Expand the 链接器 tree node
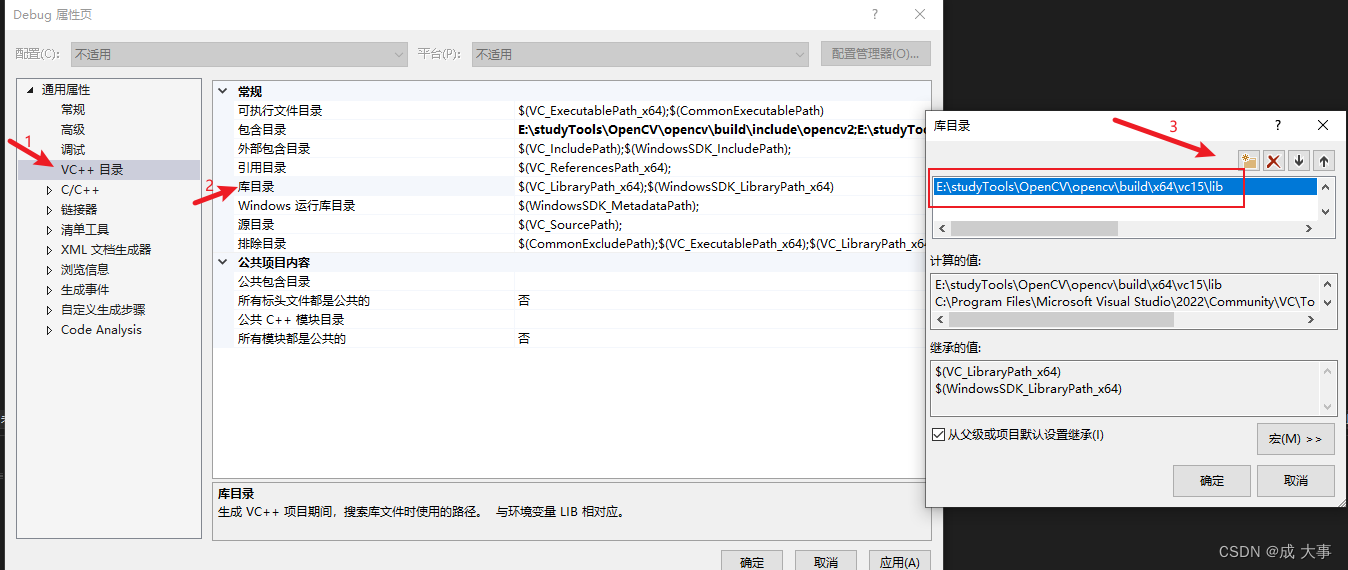 tap(50, 210)
